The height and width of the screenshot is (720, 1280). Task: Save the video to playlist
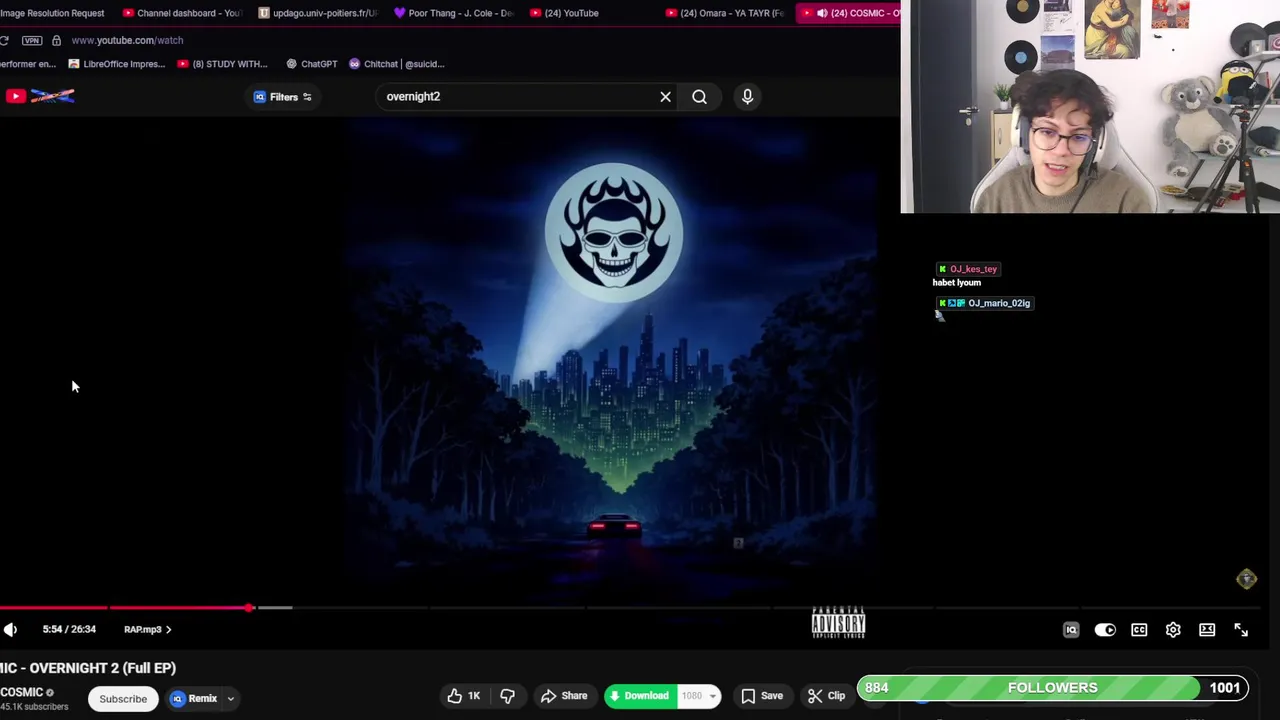(761, 696)
